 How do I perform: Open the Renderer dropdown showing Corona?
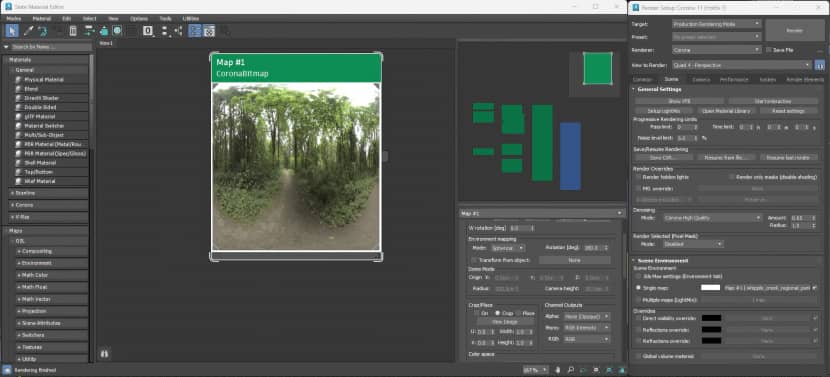717,50
